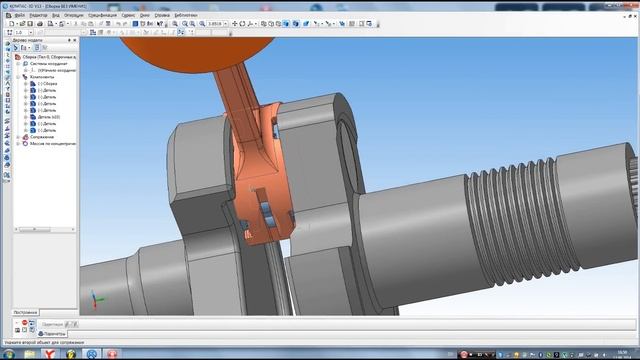This screenshot has height=360, width=640.
Task: Select Системы координат in model tree
Action: pyautogui.click(x=48, y=64)
